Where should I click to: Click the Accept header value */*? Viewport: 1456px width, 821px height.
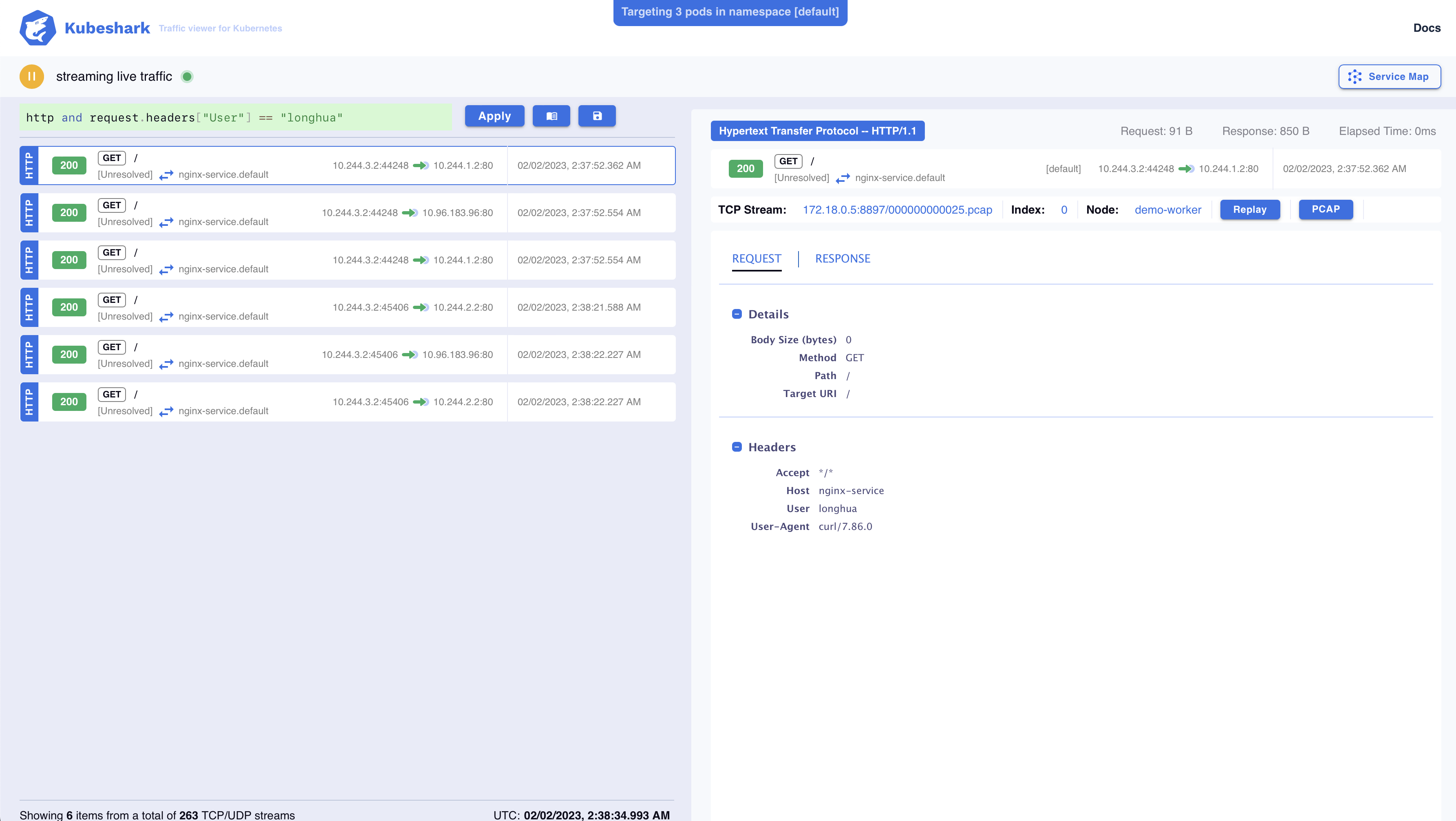coord(825,472)
